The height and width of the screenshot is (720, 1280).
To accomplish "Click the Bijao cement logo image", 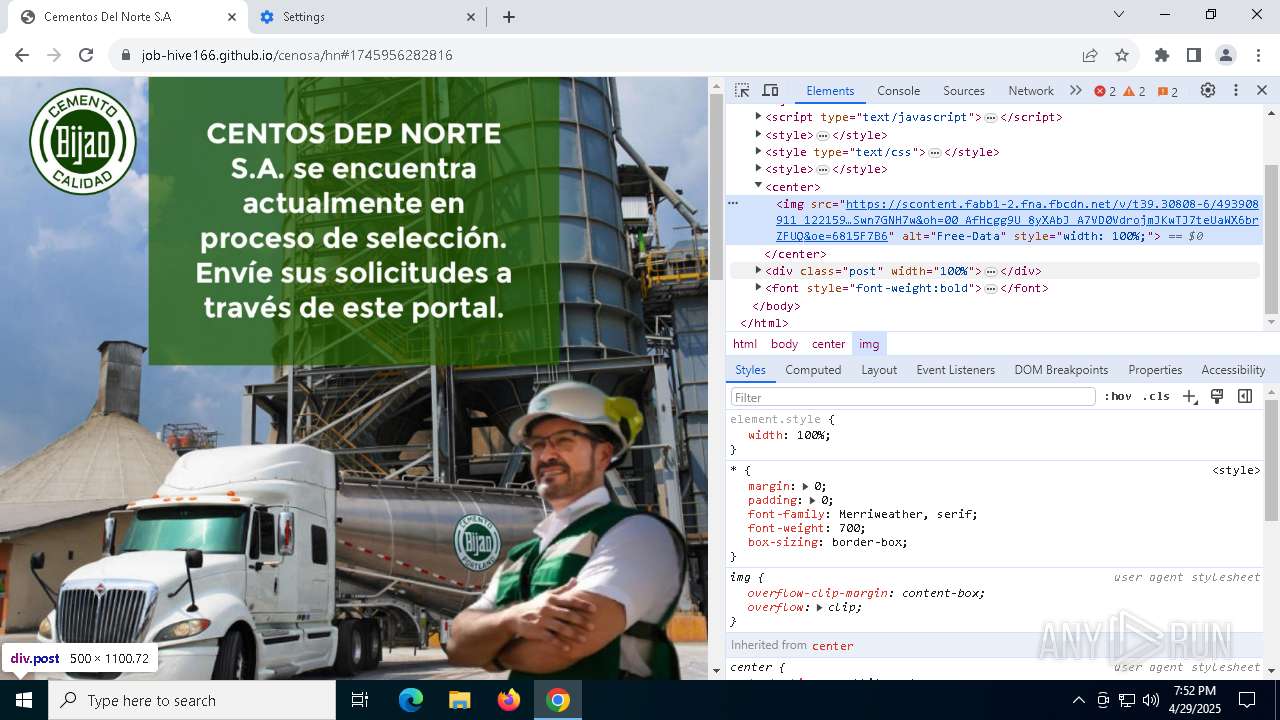I will [83, 141].
